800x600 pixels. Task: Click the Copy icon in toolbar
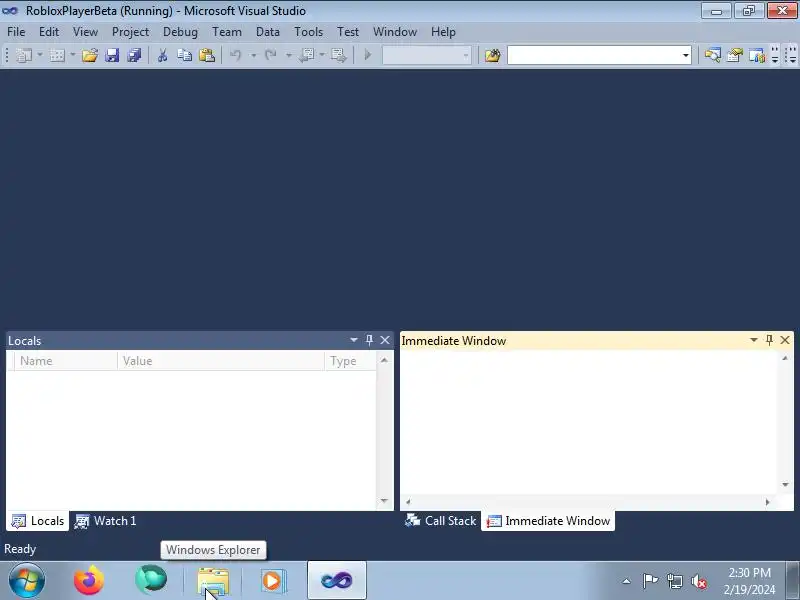pos(185,55)
